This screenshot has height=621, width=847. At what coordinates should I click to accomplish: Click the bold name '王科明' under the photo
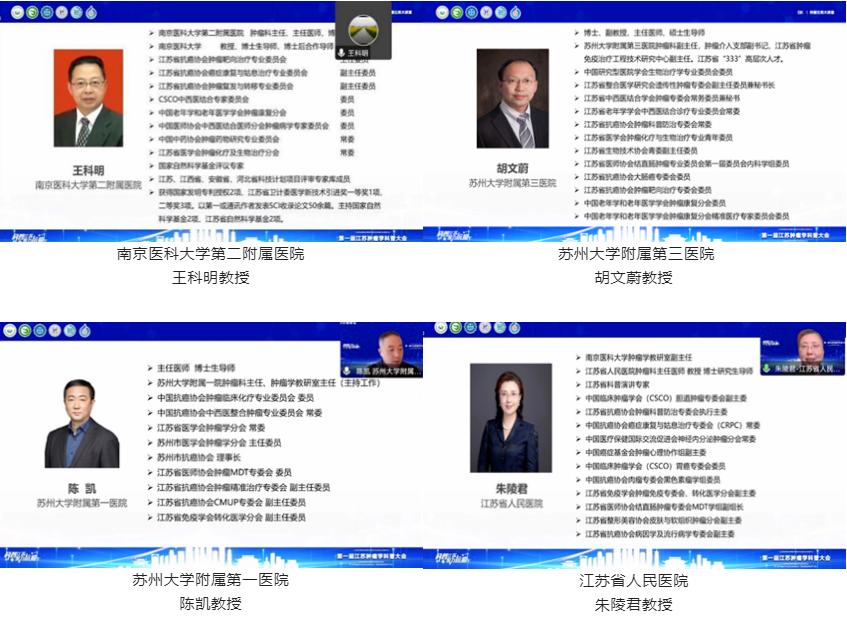point(88,171)
